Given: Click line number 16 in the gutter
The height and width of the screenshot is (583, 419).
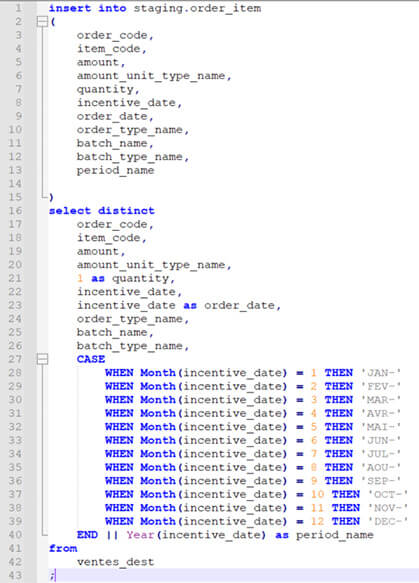Looking at the screenshot, I should click(15, 211).
